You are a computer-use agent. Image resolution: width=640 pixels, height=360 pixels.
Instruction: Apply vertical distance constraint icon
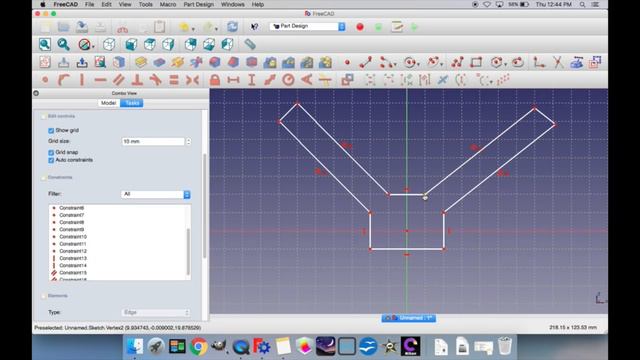tap(251, 80)
